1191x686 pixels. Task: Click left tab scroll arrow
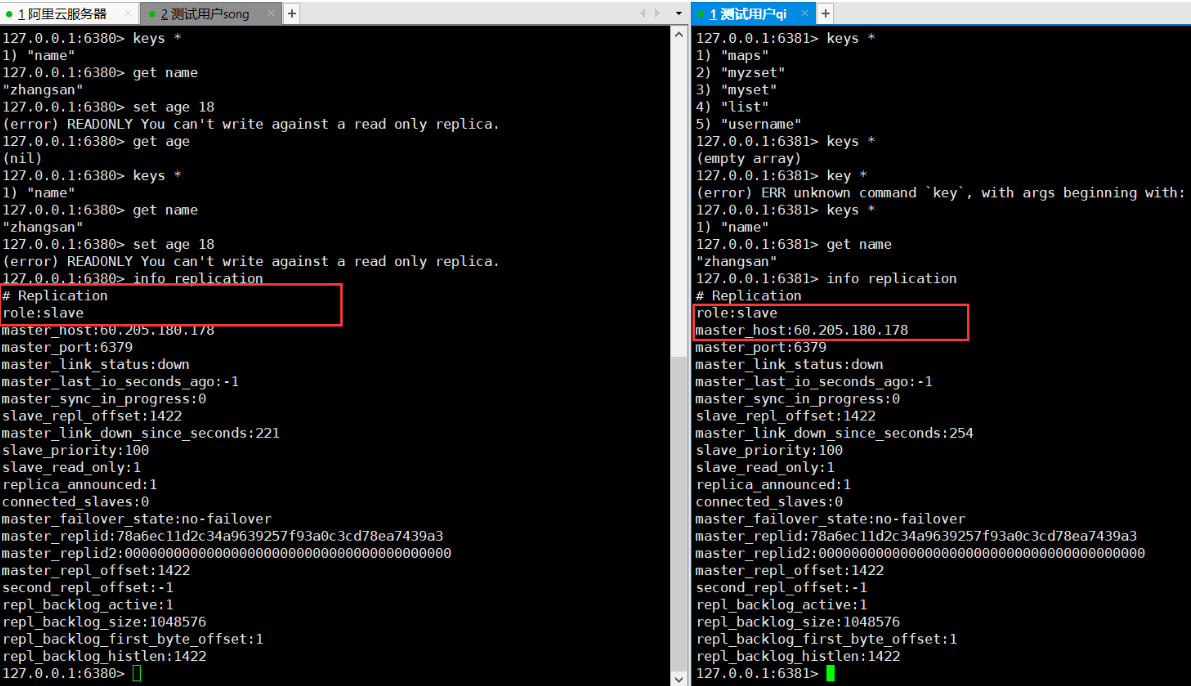coord(643,14)
